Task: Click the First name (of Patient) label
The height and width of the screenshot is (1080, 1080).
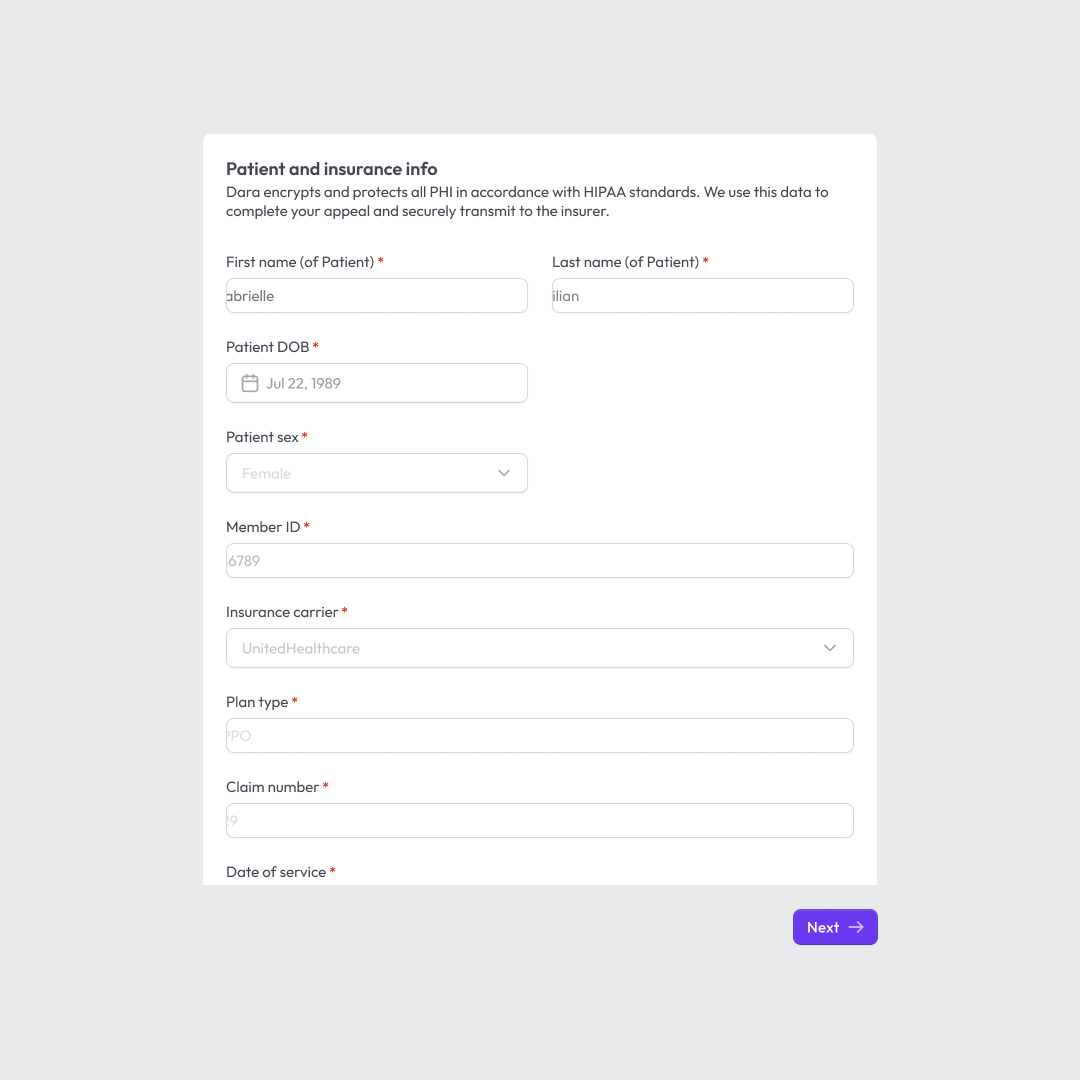Action: (x=300, y=262)
